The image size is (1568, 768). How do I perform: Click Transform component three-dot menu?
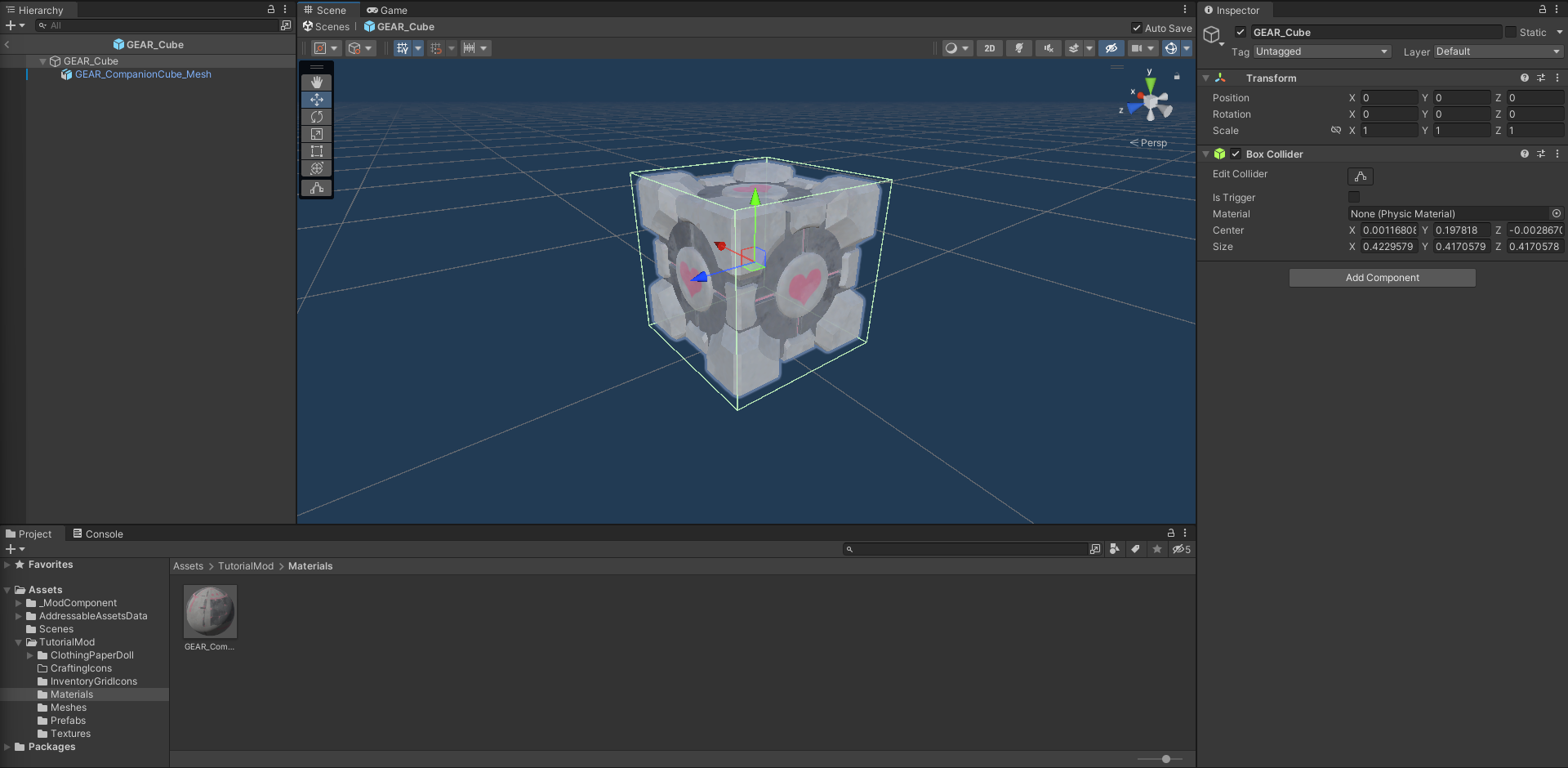tap(1557, 78)
